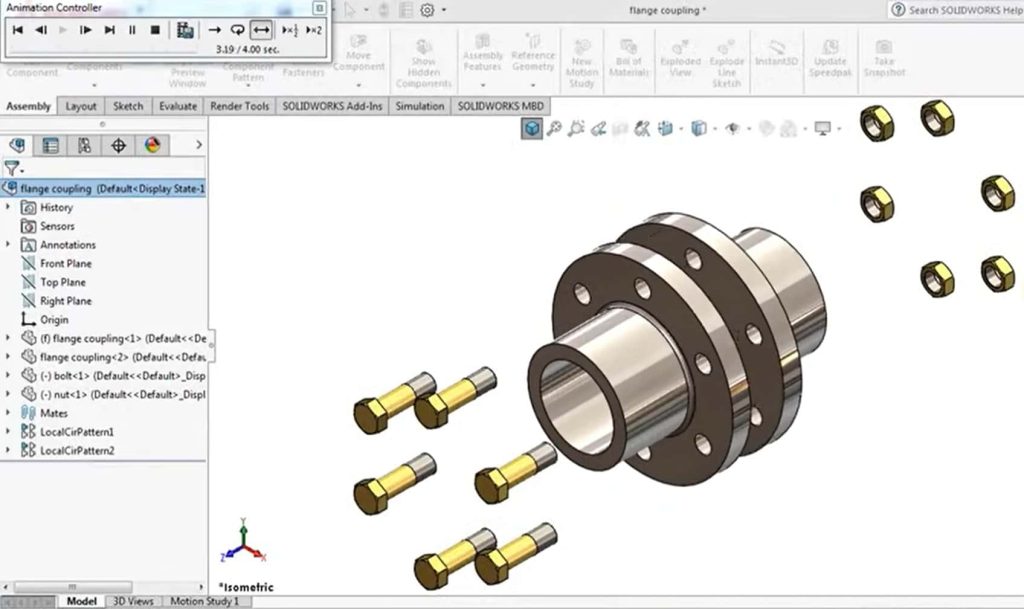This screenshot has height=609, width=1024.
Task: Select the DimXpertManager crosshair tab icon
Action: (x=118, y=145)
